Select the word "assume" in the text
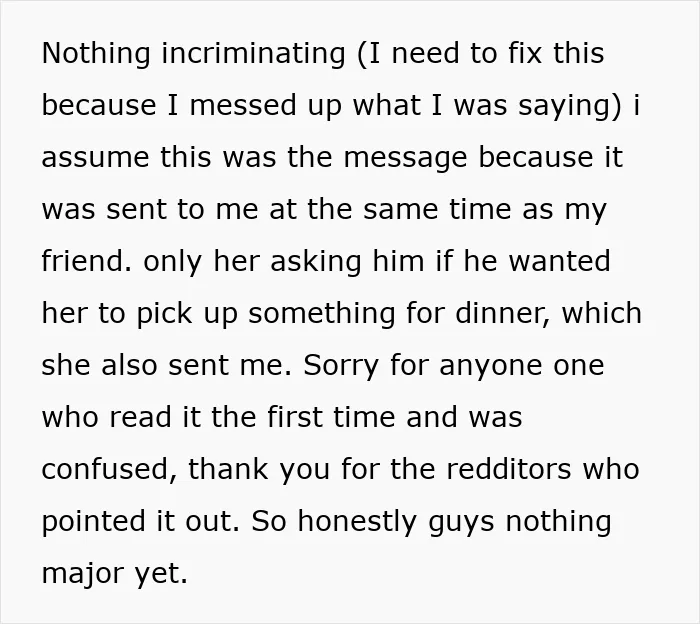700x624 pixels. click(x=95, y=158)
